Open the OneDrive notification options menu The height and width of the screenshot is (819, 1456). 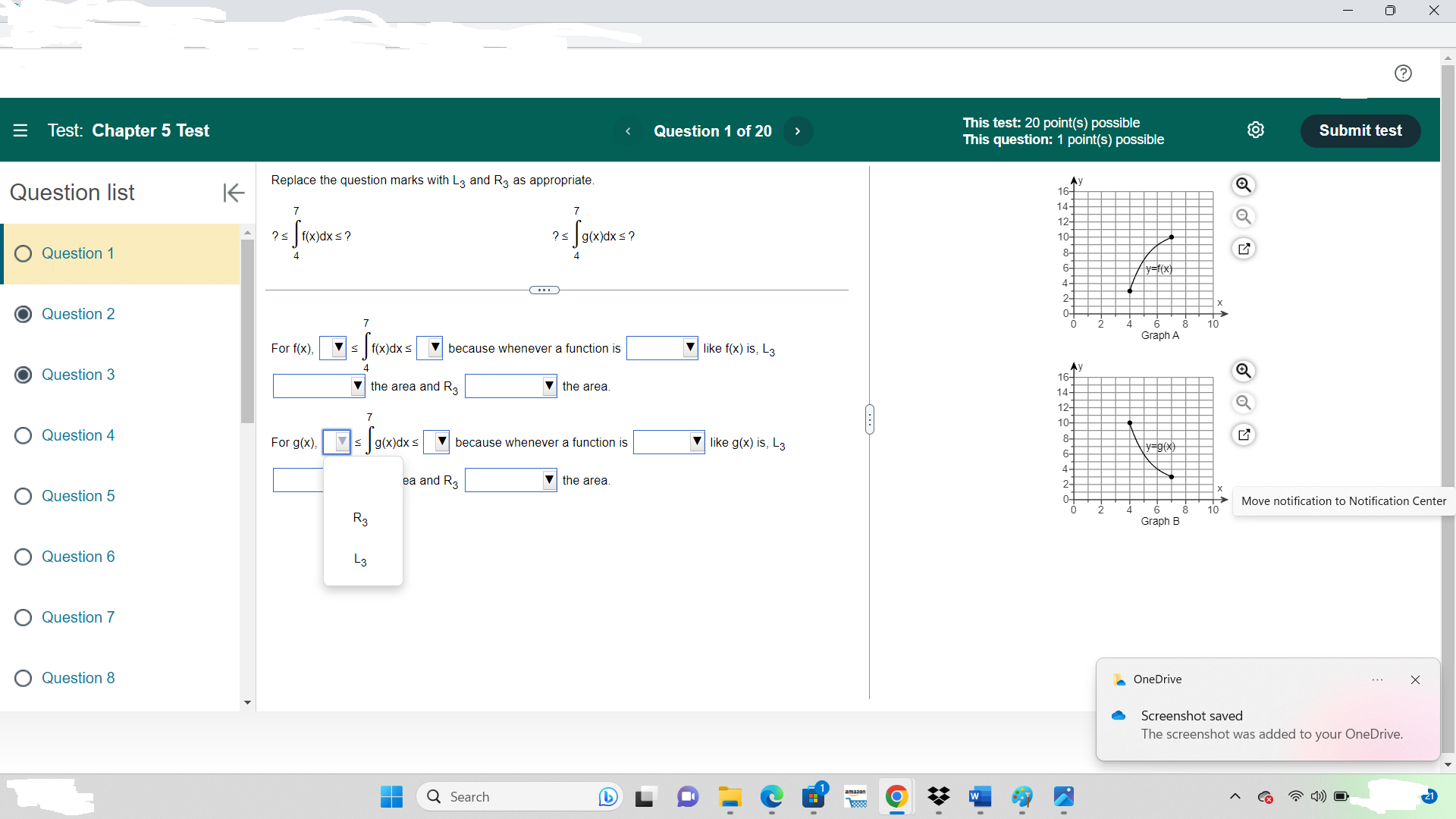(1378, 679)
